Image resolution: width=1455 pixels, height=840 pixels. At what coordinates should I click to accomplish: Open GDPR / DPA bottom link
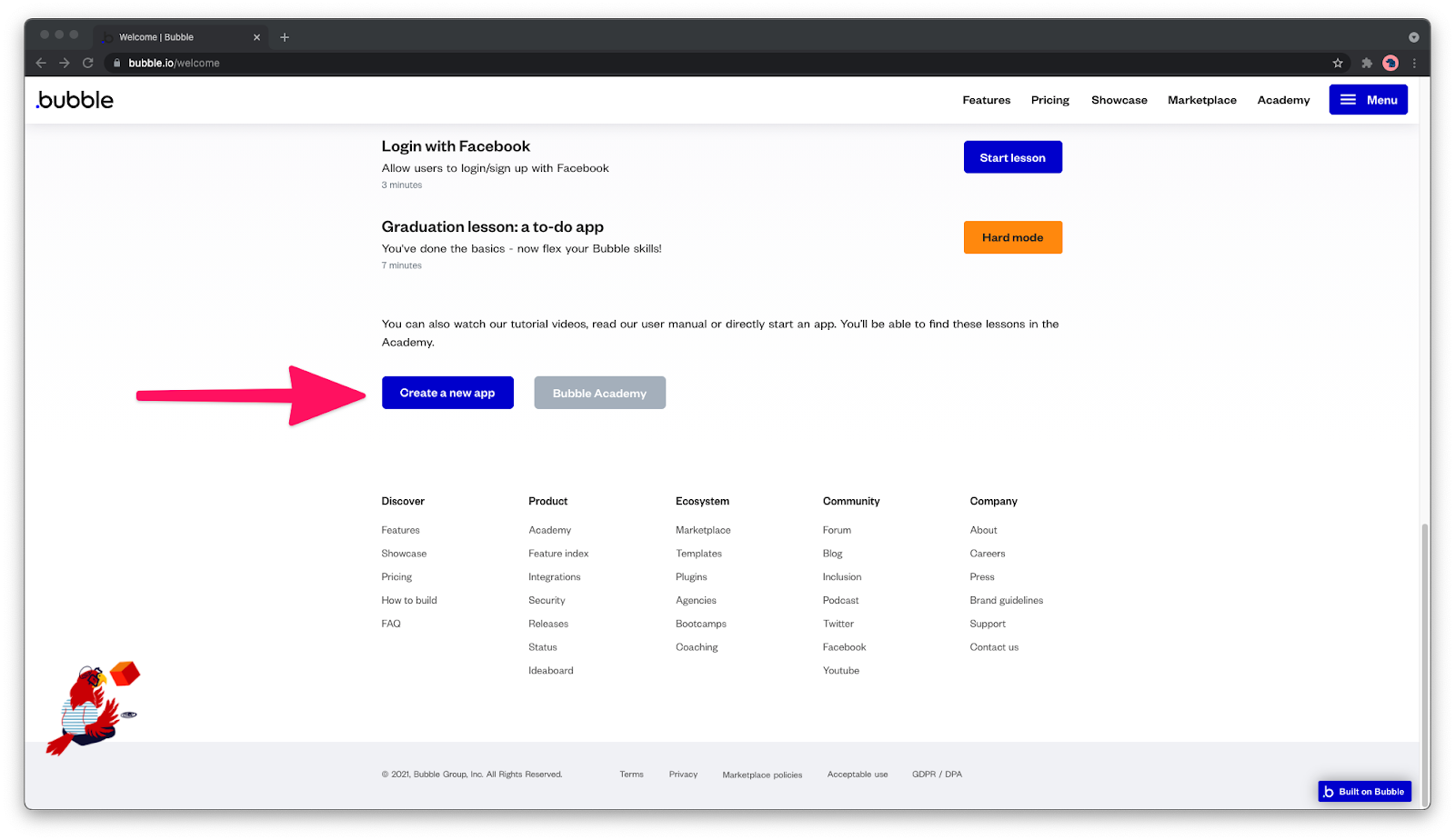[x=937, y=775]
